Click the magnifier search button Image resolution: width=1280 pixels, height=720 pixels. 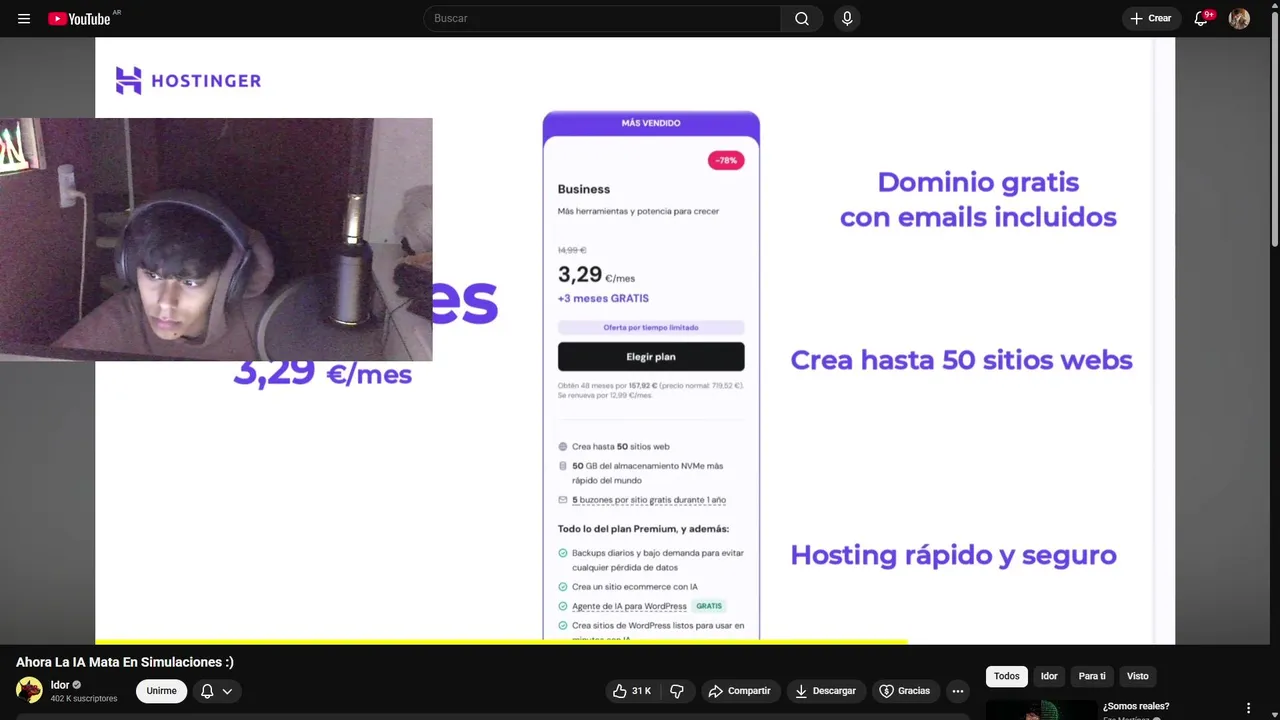[802, 18]
